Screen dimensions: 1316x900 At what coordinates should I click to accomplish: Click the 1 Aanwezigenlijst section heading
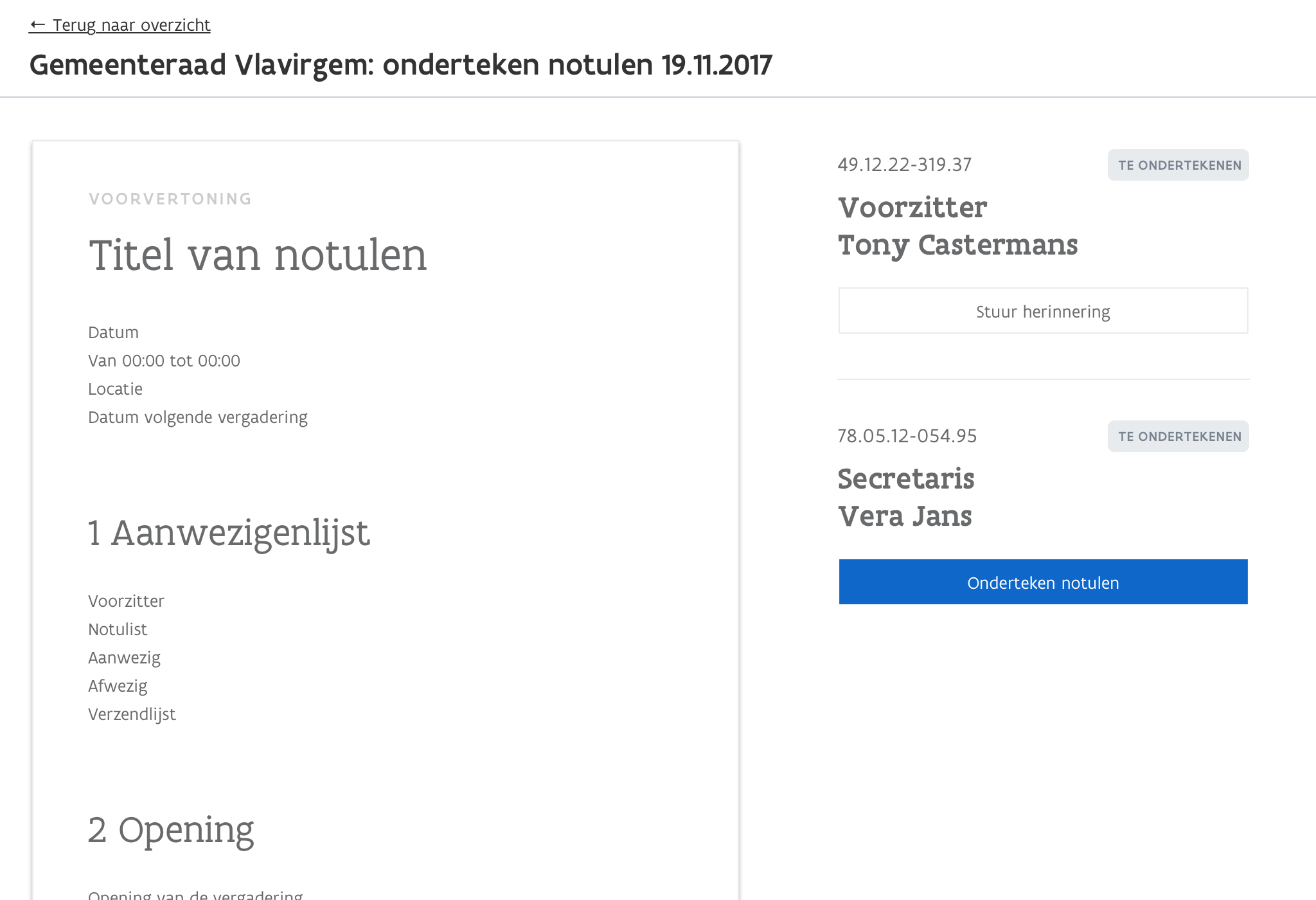point(229,533)
